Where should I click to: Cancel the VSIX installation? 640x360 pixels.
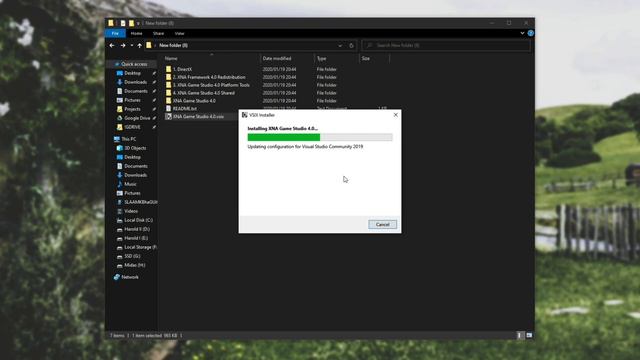pos(382,224)
